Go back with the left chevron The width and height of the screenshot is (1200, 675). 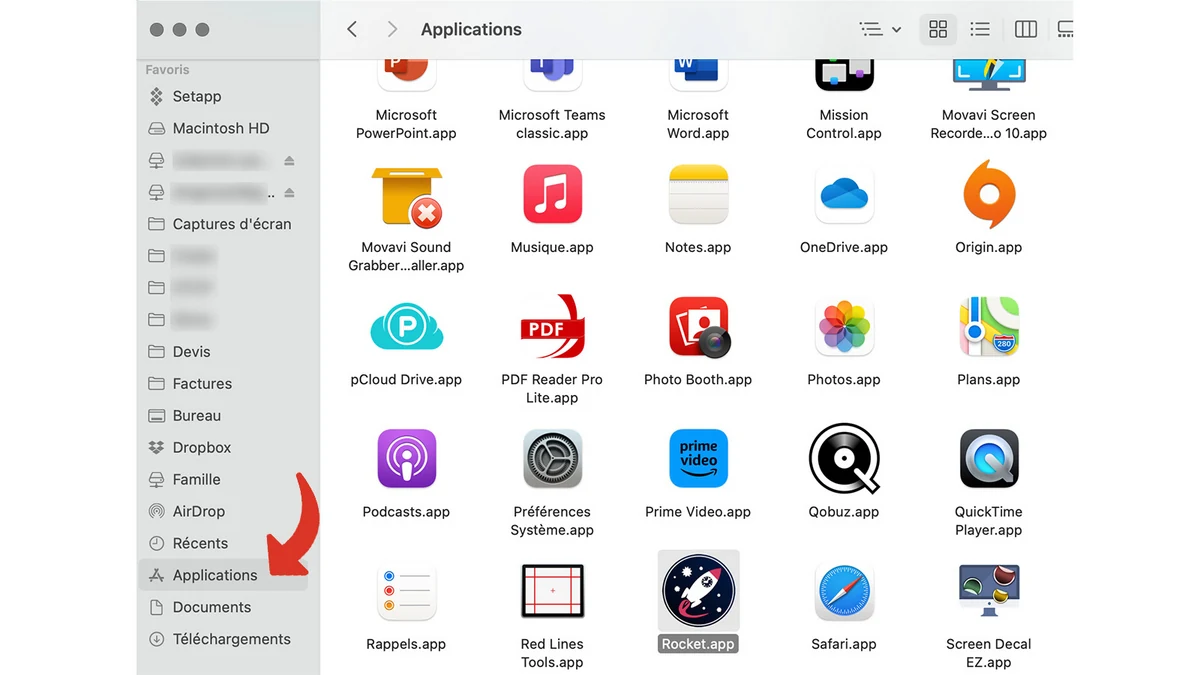[352, 29]
